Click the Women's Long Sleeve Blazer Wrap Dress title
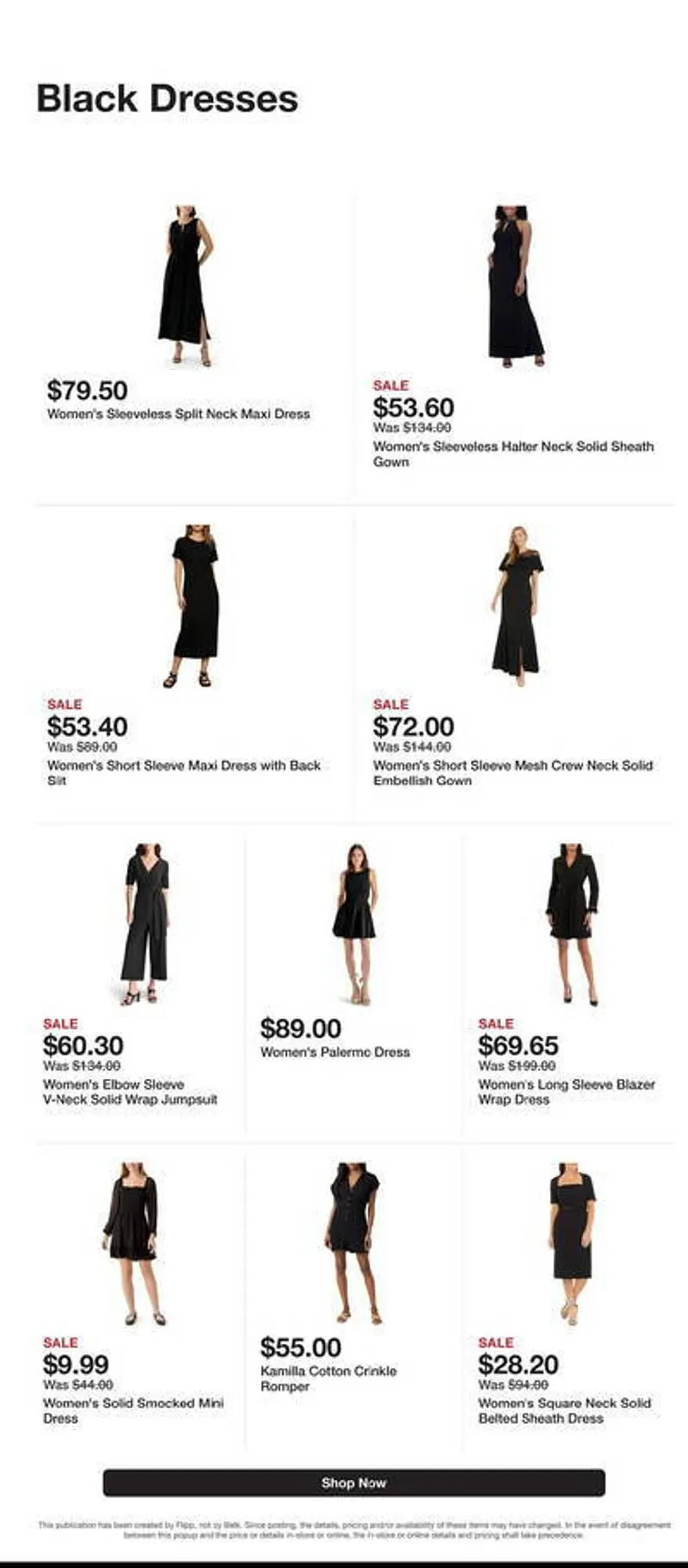688x1568 pixels. [x=567, y=1092]
